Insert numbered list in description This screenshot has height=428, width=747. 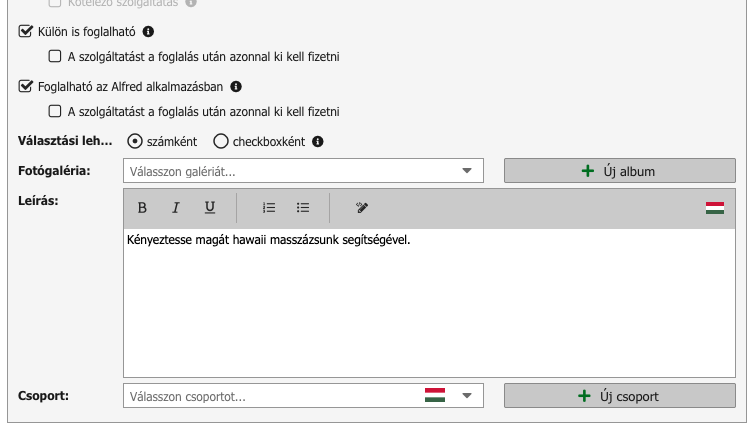(269, 208)
